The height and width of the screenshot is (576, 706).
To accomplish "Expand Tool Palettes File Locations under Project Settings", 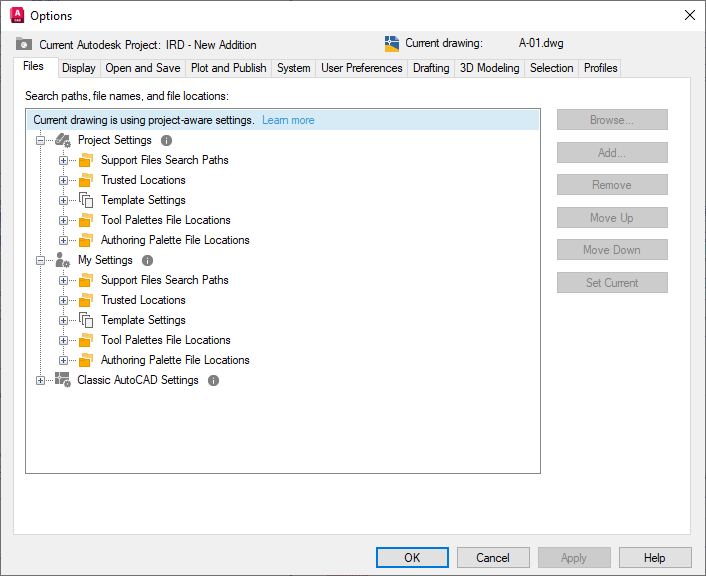I will (63, 220).
